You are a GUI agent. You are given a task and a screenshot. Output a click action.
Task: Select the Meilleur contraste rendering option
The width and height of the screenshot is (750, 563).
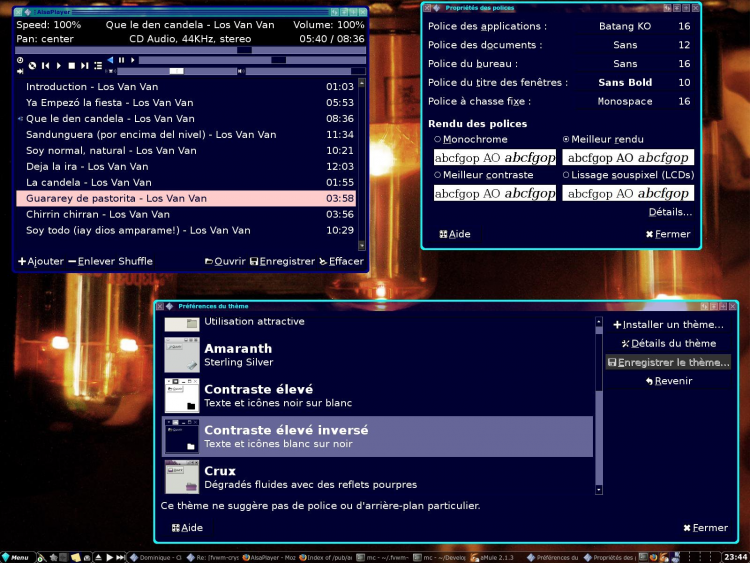click(438, 175)
